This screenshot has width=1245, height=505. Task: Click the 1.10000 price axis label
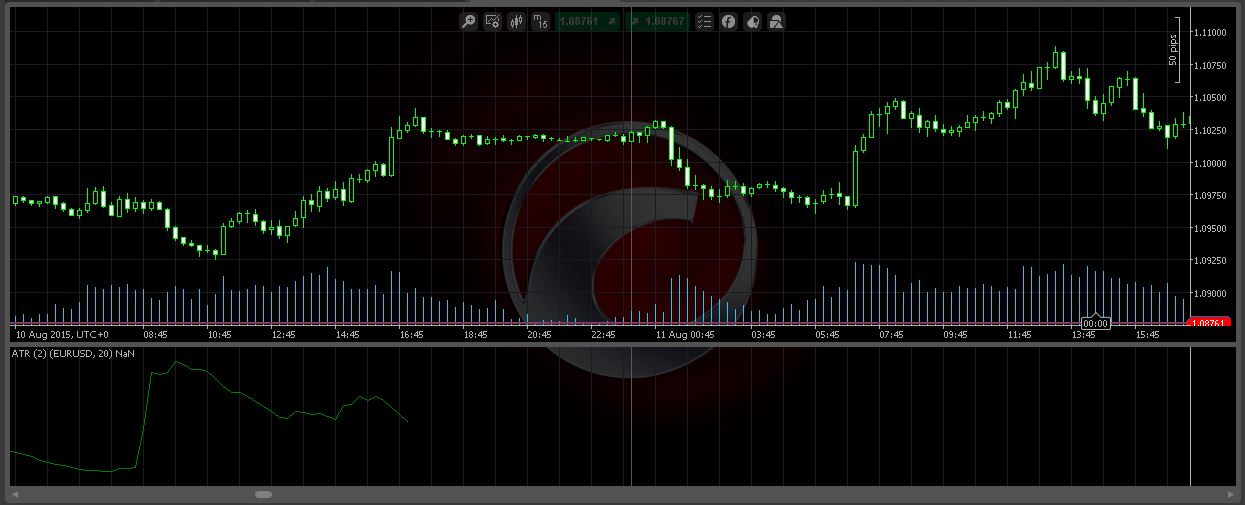click(1210, 163)
